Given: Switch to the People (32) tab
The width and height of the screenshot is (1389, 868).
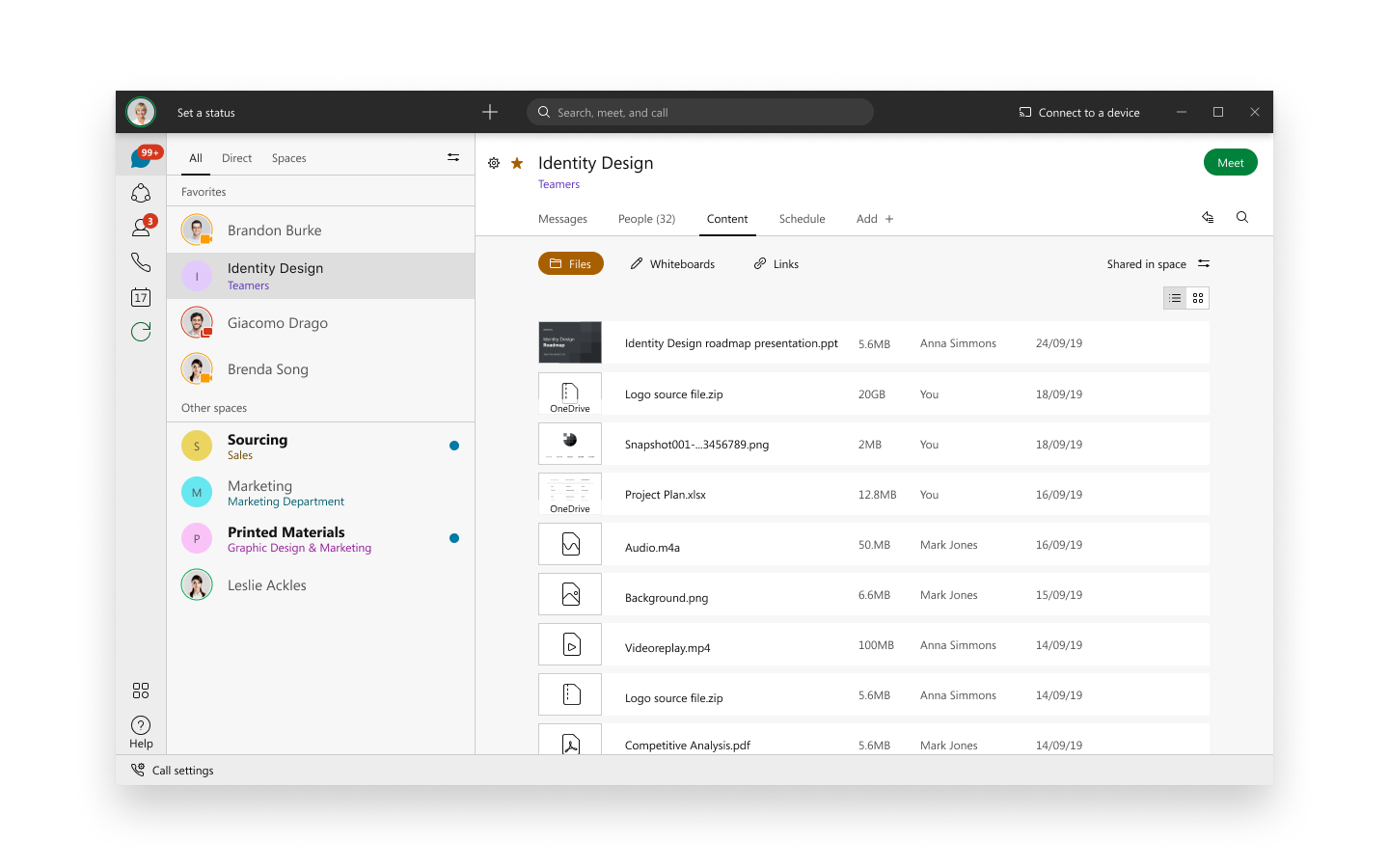Looking at the screenshot, I should pos(646,219).
